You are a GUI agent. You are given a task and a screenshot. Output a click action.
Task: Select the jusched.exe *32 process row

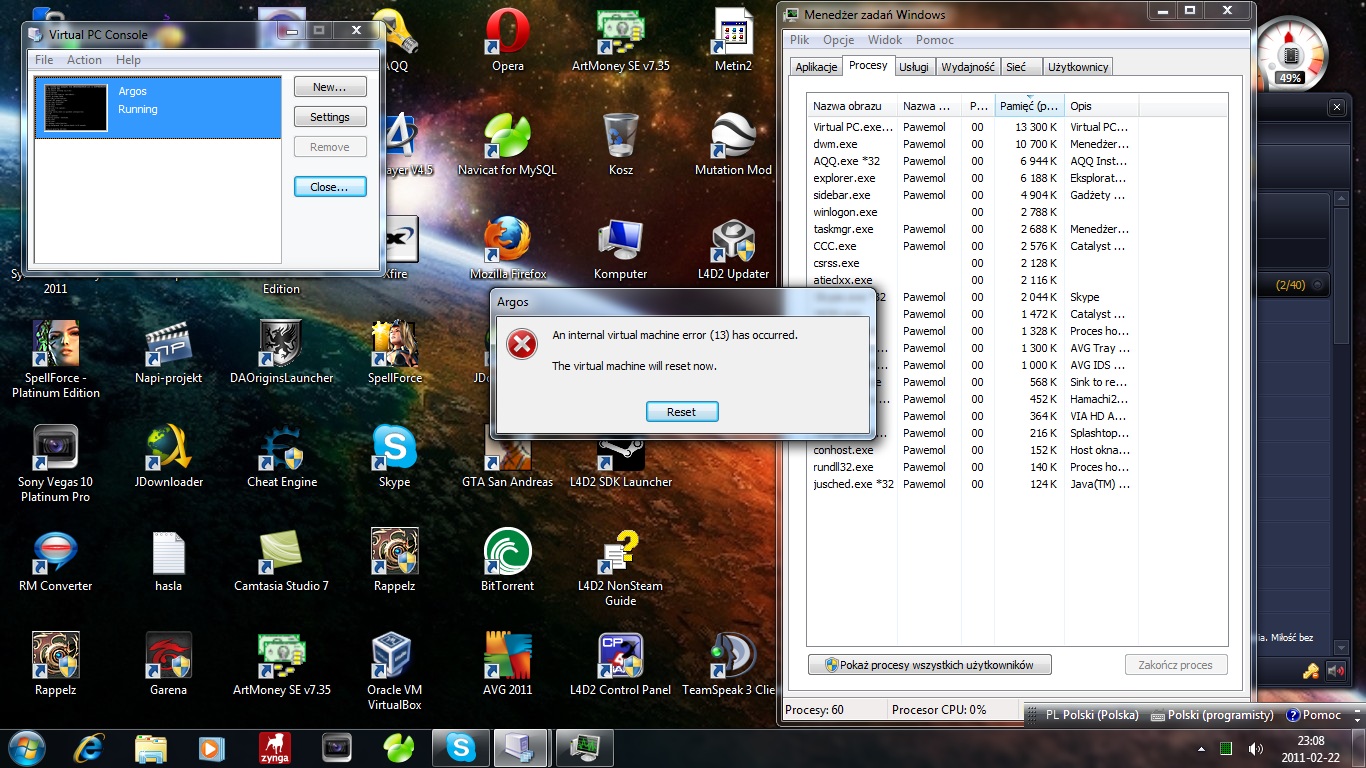tap(1017, 484)
